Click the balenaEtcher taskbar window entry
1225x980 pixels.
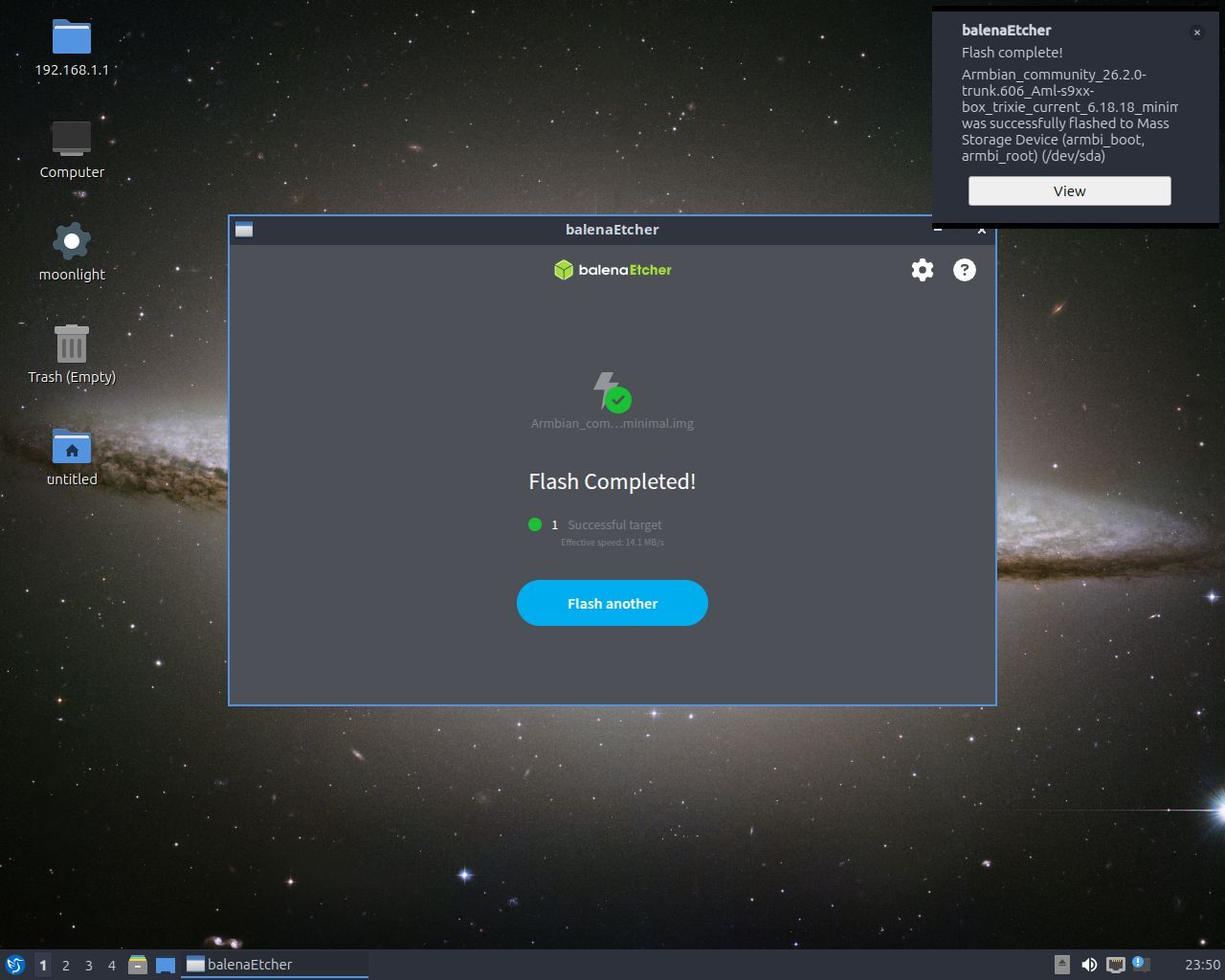275,965
